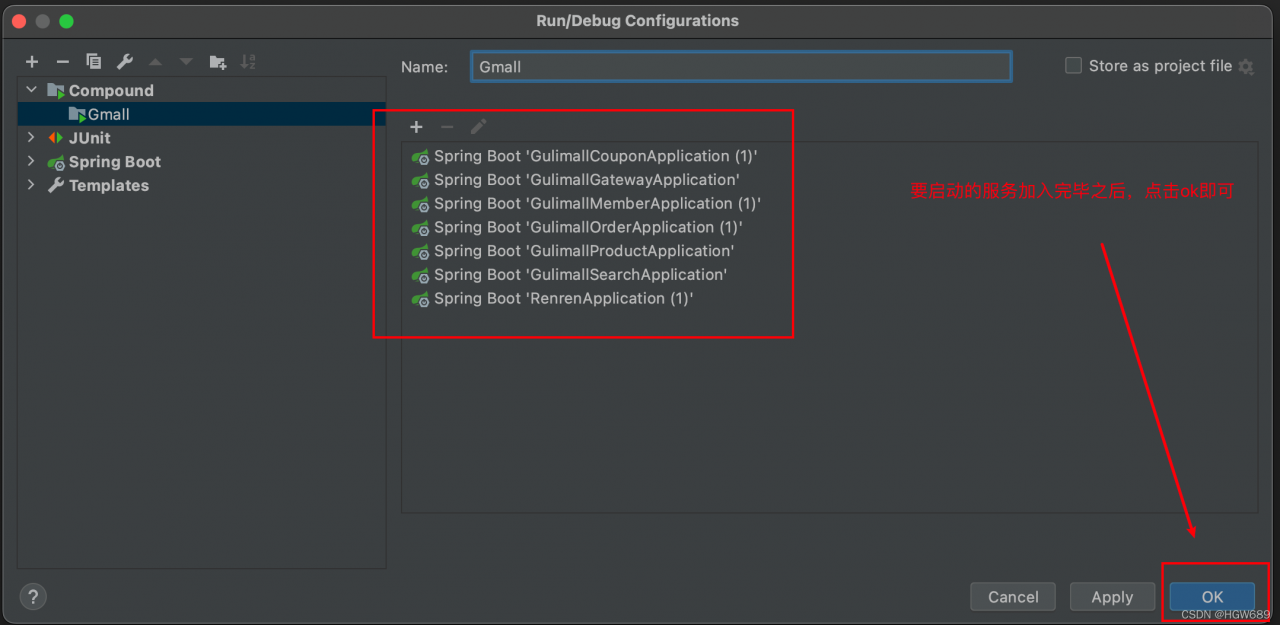1280x625 pixels.
Task: Open the wrench edit templates icon
Action: (x=124, y=62)
